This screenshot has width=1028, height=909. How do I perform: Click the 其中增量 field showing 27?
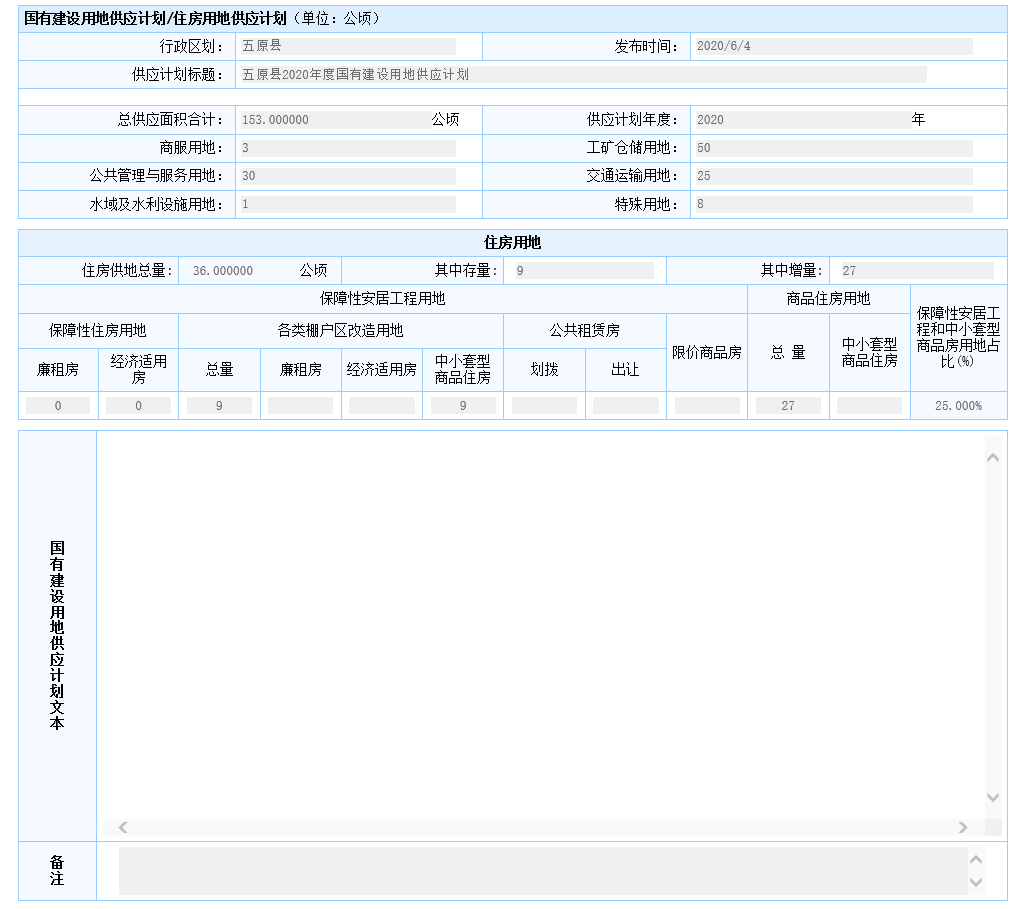pyautogui.click(x=915, y=270)
